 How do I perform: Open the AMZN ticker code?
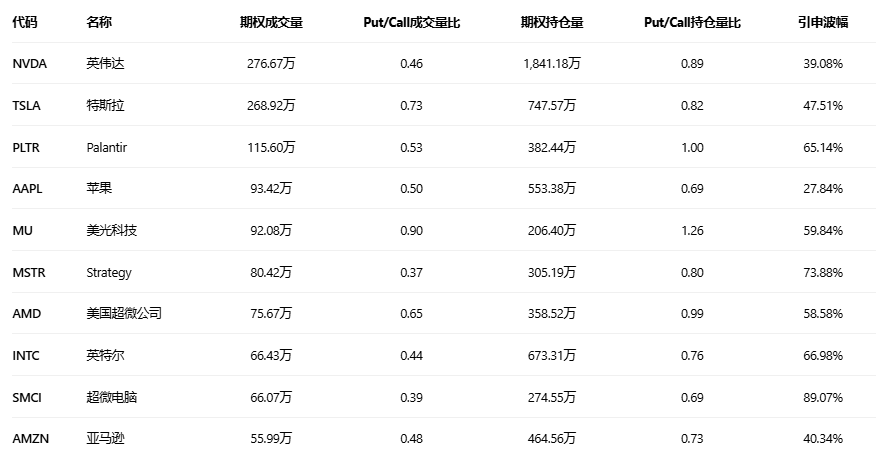(30, 439)
